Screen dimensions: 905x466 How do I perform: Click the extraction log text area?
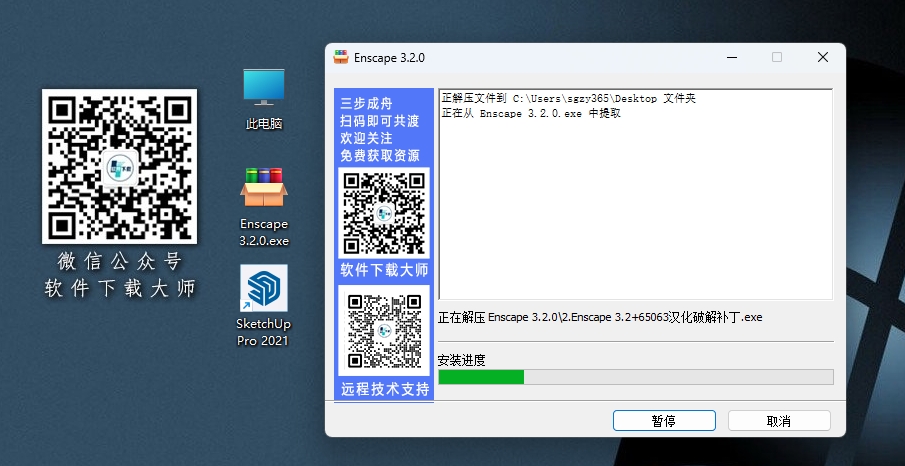635,194
